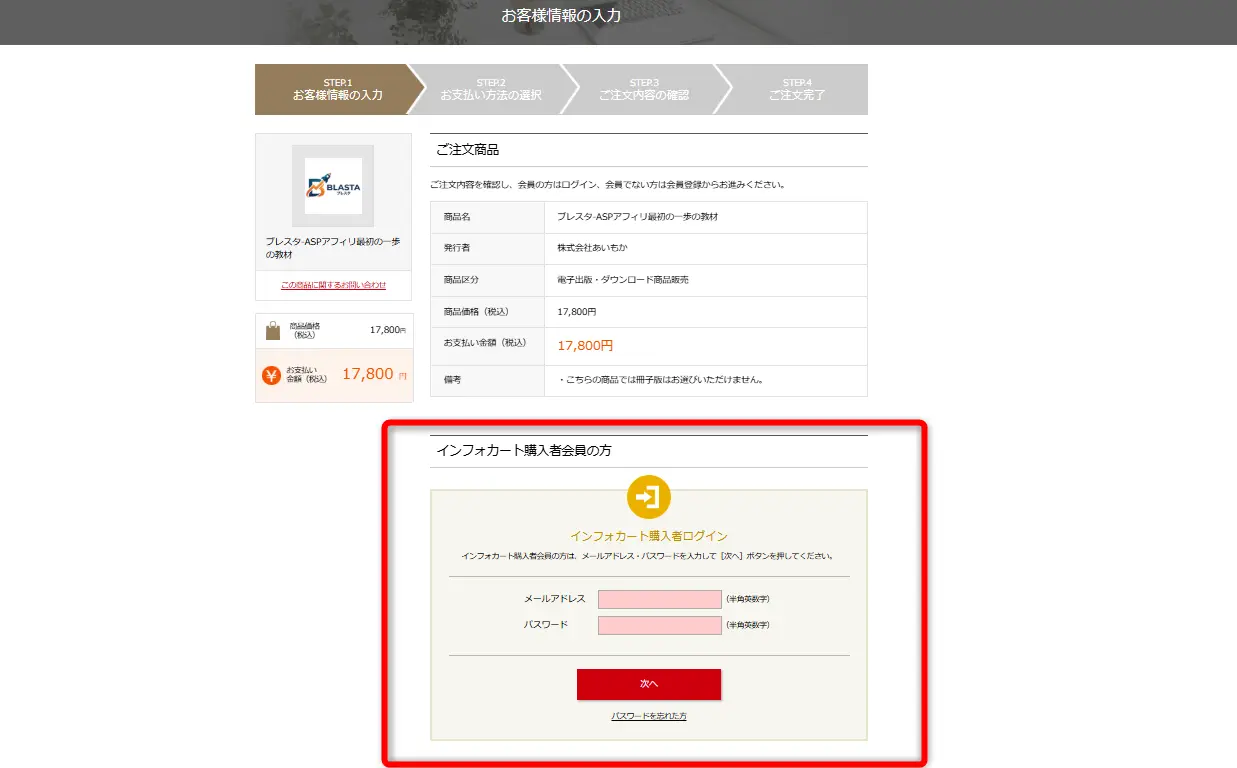Click the メールアドレス input field
Viewport: 1237px width, 768px height.
pos(659,598)
